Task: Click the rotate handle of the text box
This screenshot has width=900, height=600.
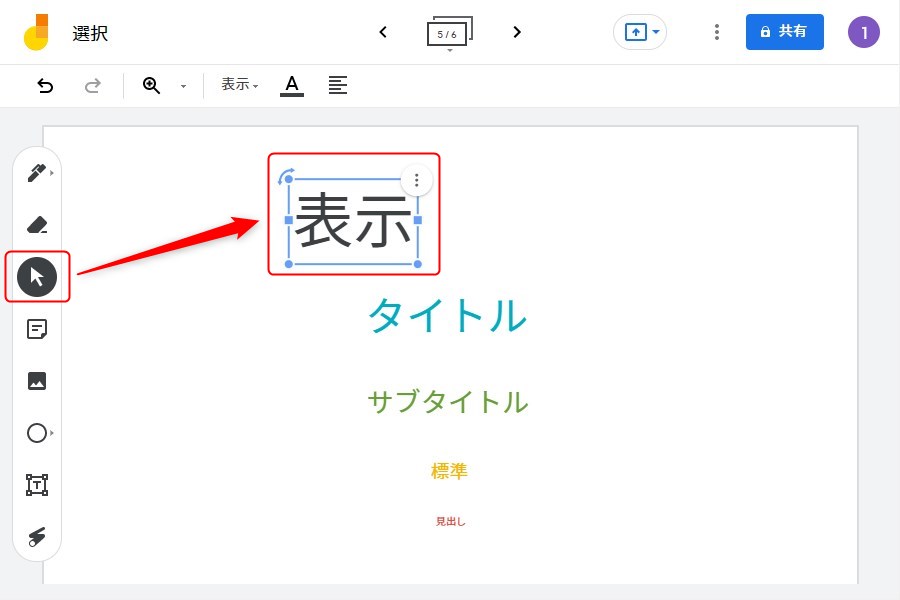Action: coord(285,175)
